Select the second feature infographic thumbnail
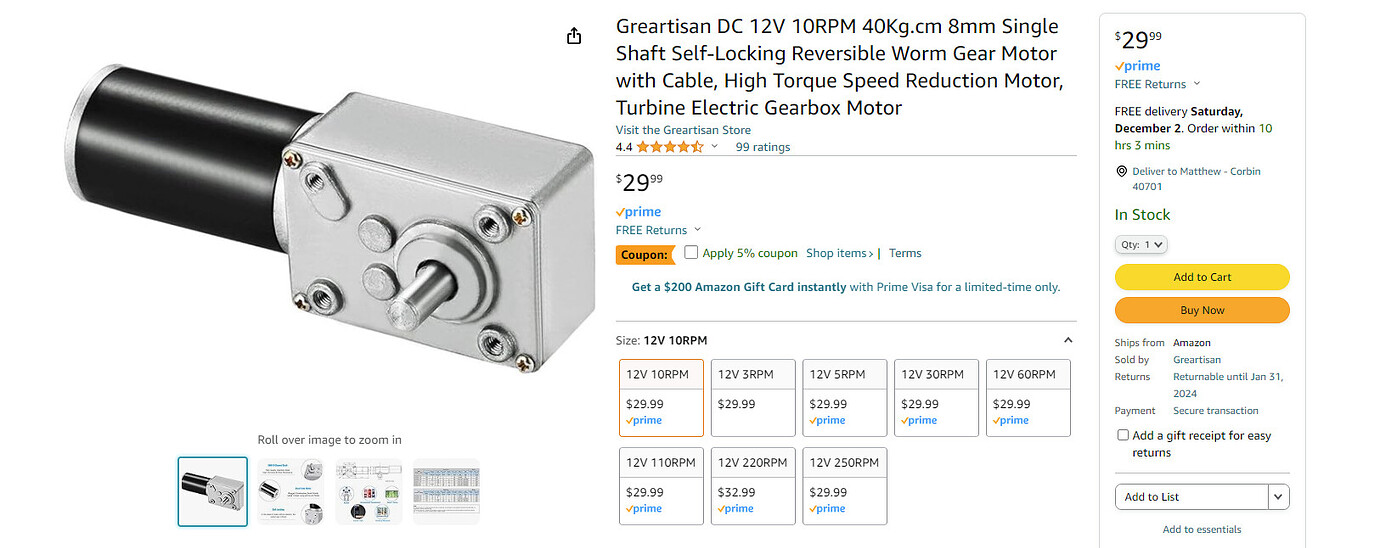The image size is (1380, 548). click(291, 491)
